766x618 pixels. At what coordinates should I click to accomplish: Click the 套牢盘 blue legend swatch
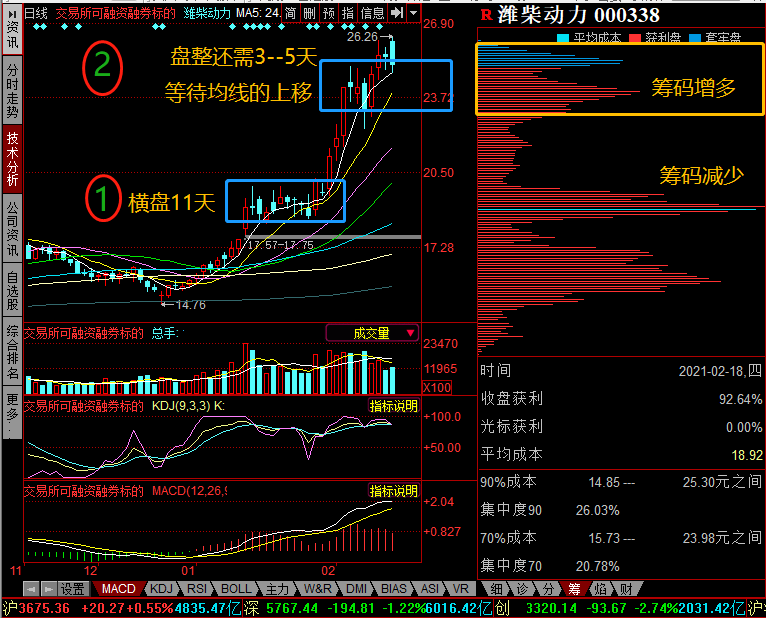695,38
